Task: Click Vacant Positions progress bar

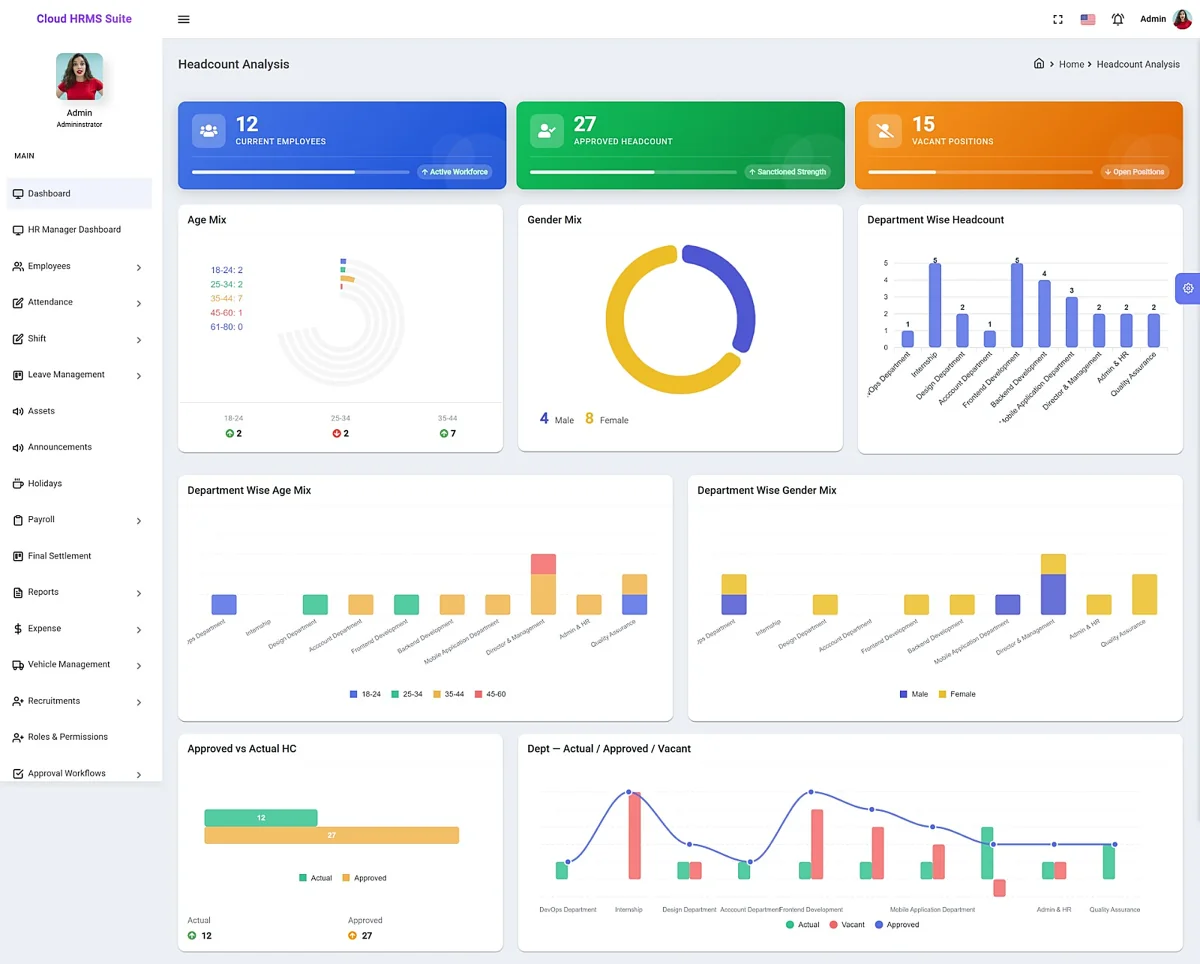Action: pyautogui.click(x=980, y=172)
